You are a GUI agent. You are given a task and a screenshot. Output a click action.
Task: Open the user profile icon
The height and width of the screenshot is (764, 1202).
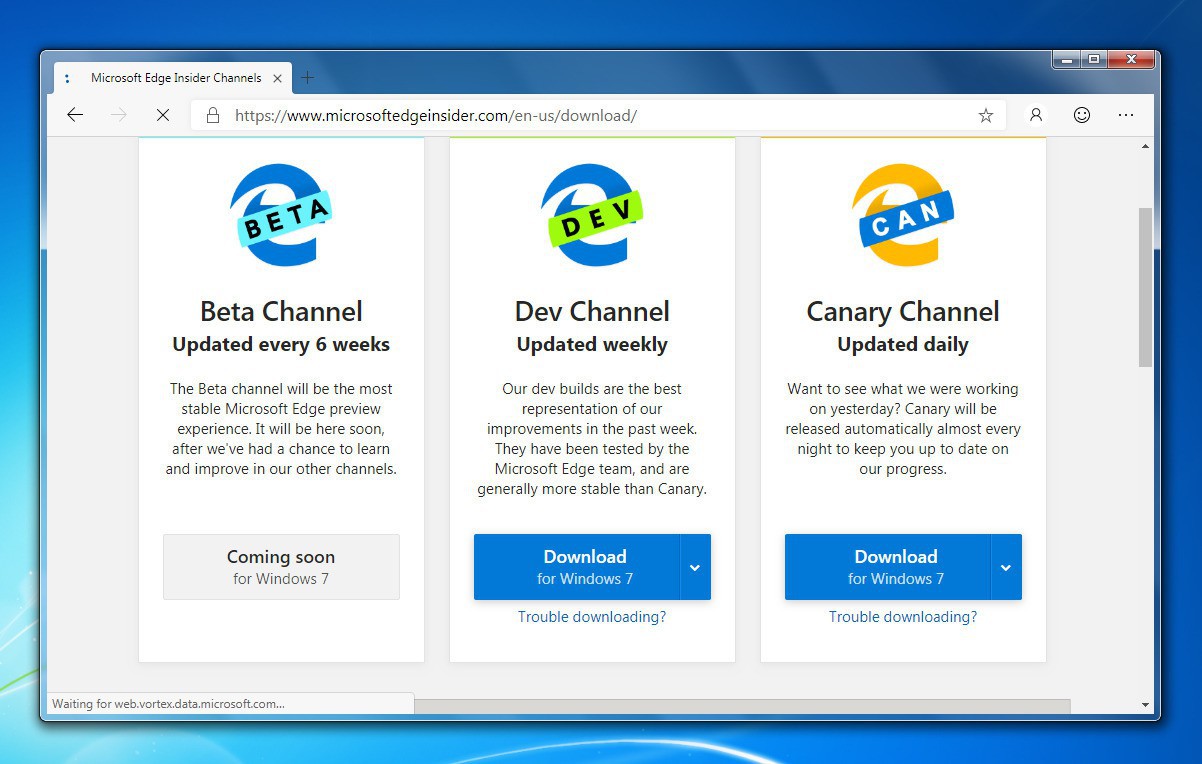point(1036,115)
